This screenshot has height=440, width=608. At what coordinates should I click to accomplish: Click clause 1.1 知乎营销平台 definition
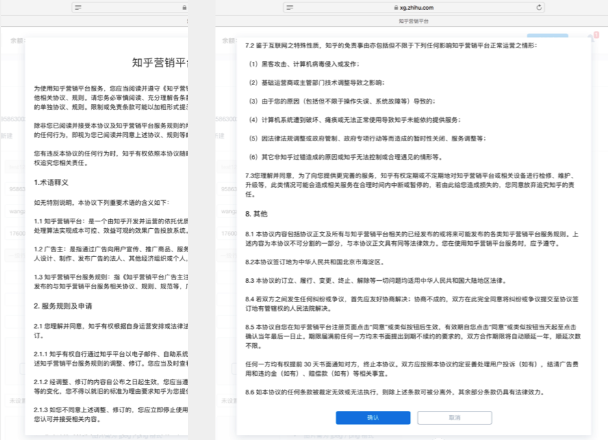pyautogui.click(x=111, y=226)
